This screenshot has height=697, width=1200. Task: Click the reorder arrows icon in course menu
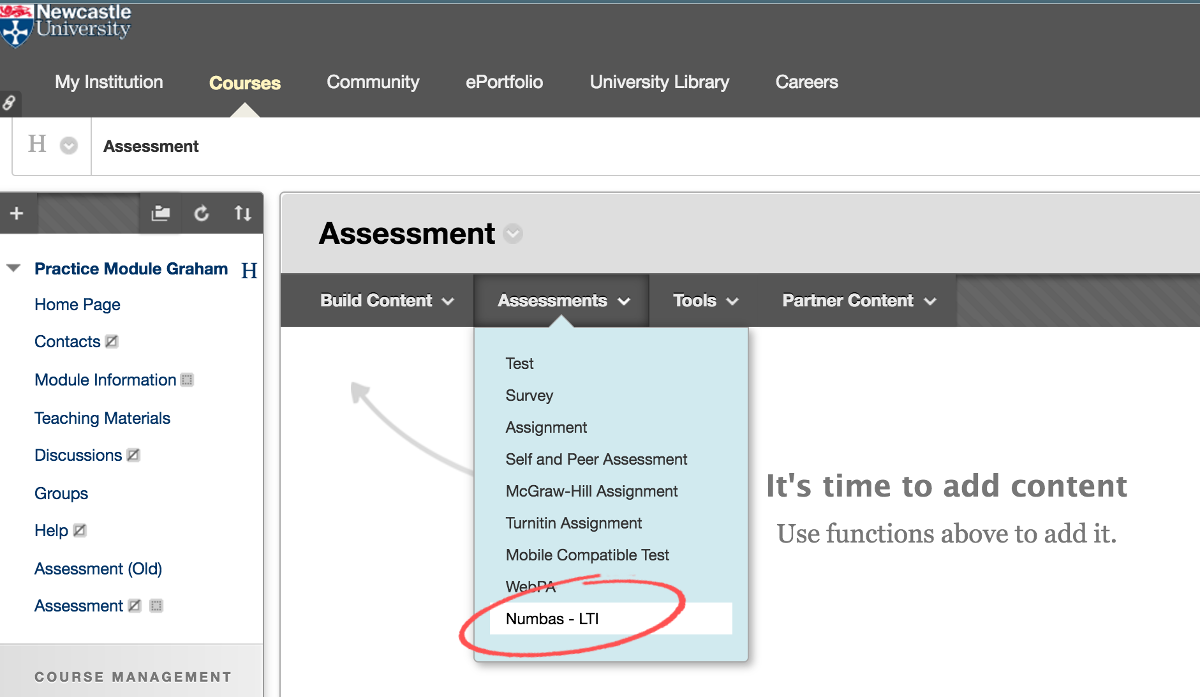point(242,213)
